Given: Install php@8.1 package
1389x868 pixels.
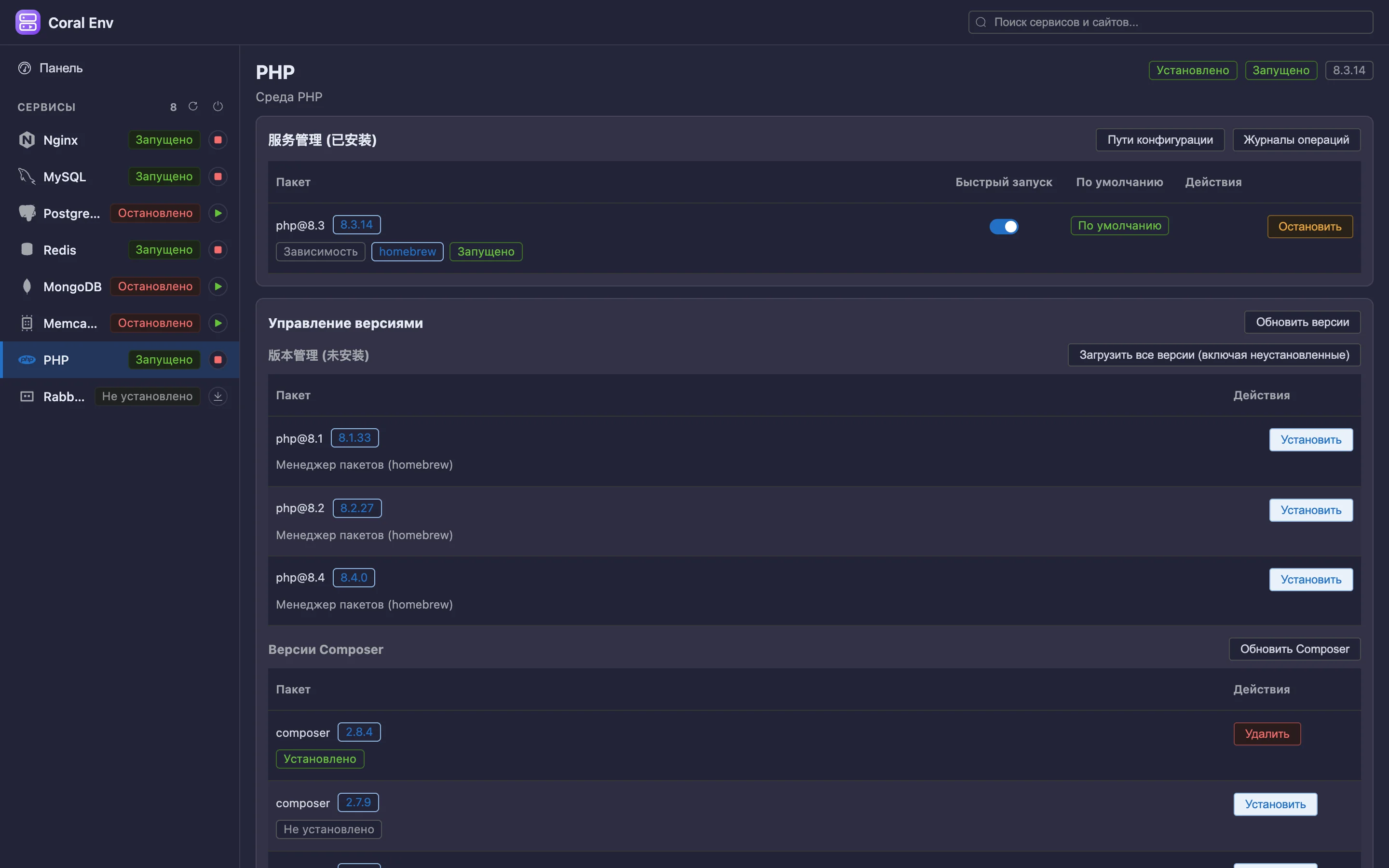Looking at the screenshot, I should click(x=1310, y=440).
